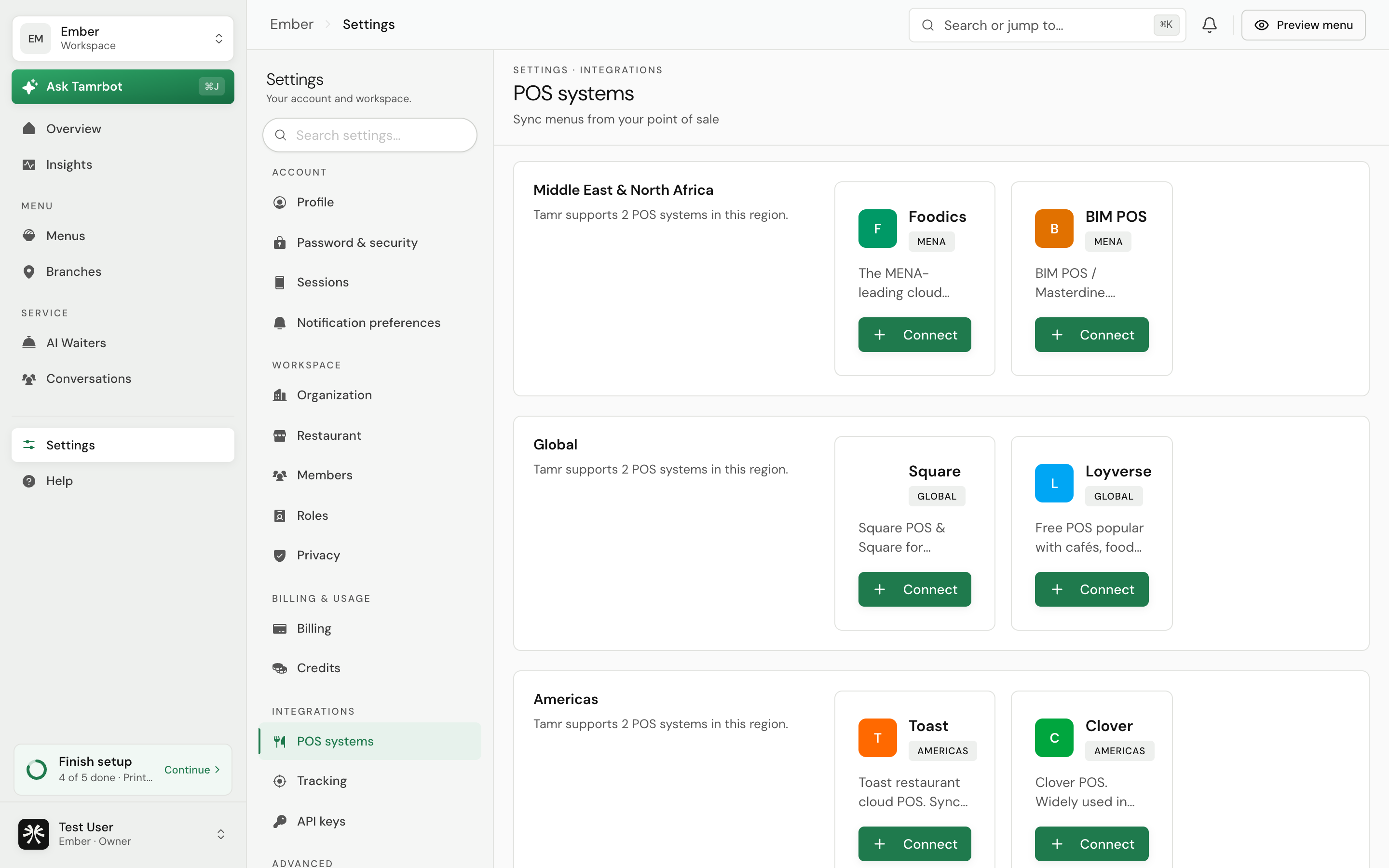Open Profile settings
Image resolution: width=1389 pixels, height=868 pixels.
click(369, 202)
